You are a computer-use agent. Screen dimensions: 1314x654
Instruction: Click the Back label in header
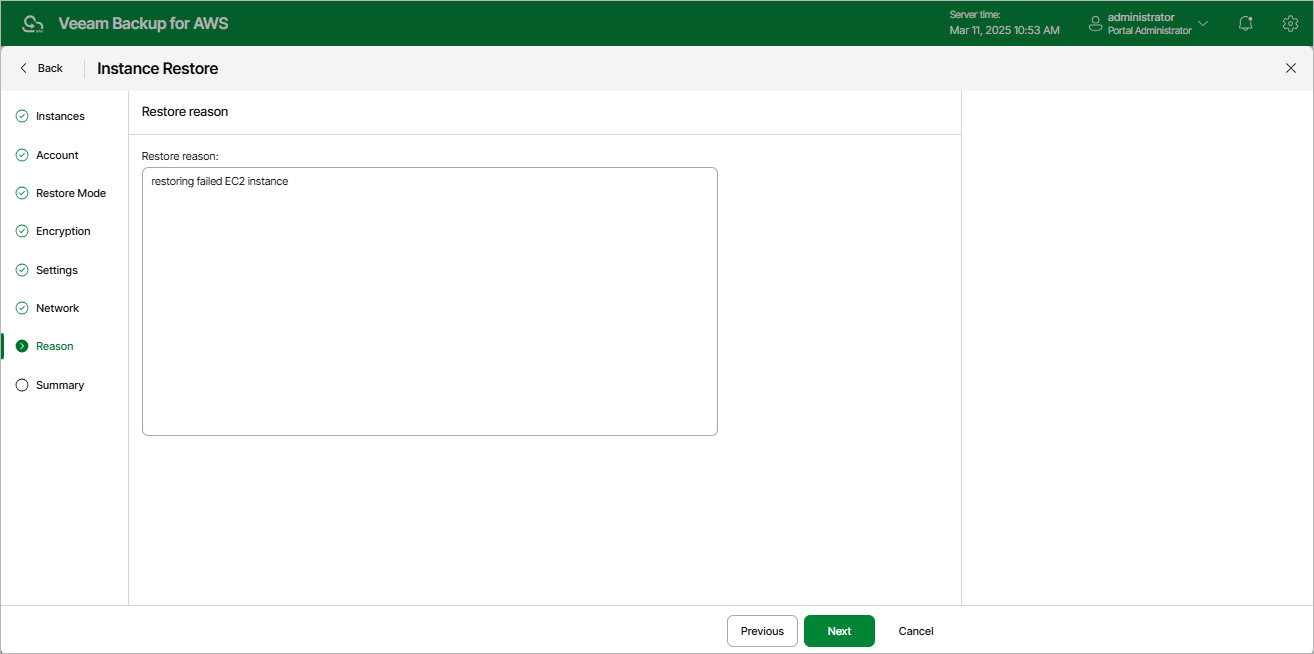point(50,68)
